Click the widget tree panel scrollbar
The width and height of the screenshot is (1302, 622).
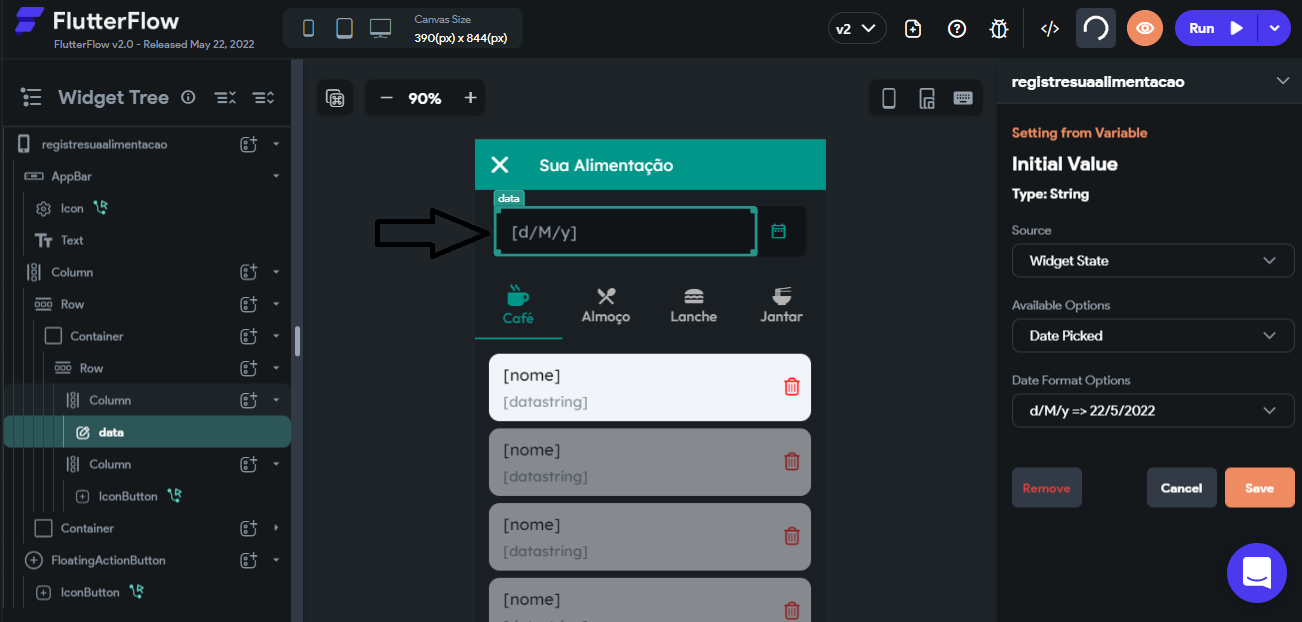pos(297,341)
